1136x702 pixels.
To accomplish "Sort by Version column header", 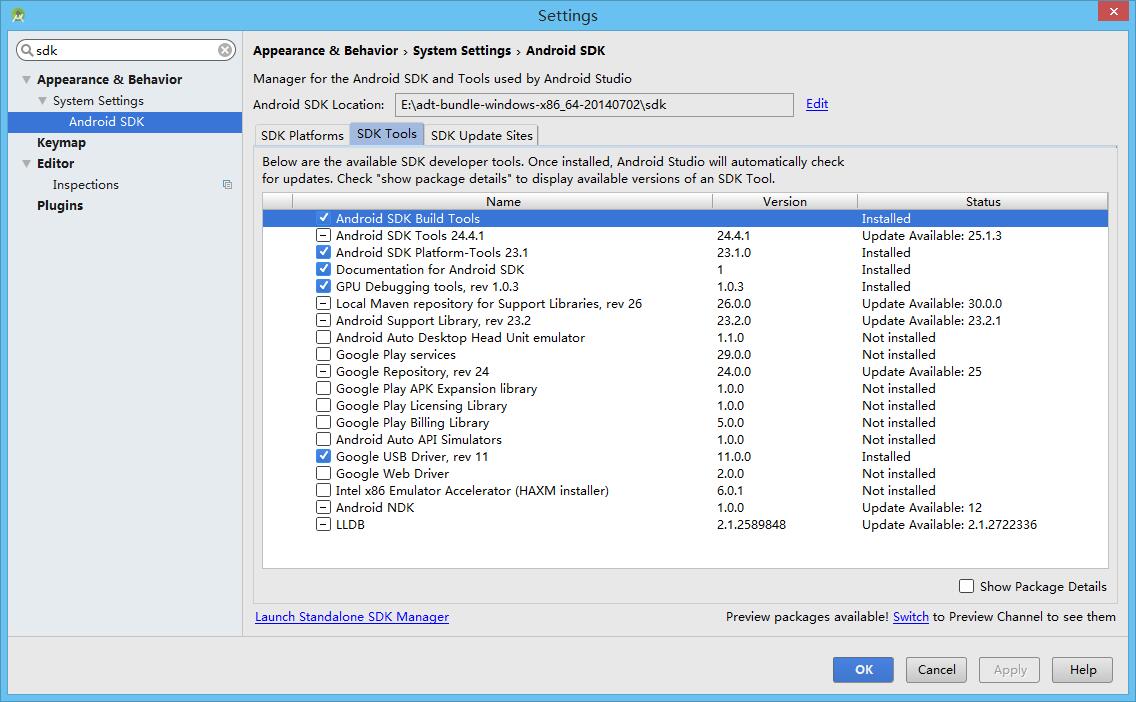I will (x=785, y=201).
